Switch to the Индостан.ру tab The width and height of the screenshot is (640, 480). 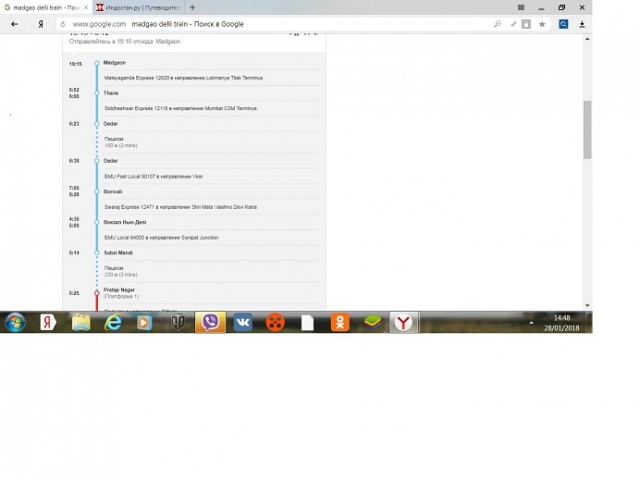tap(138, 7)
